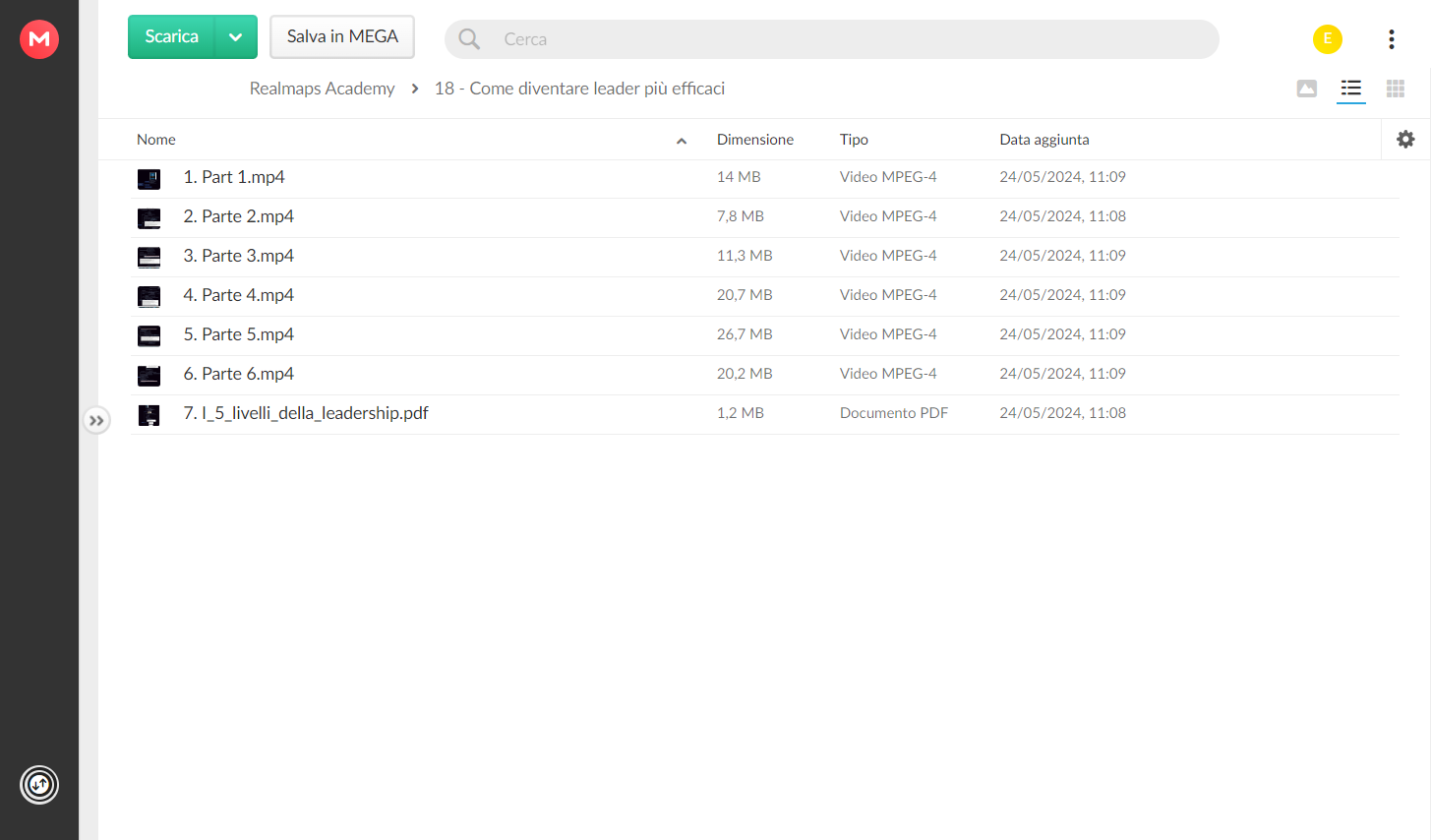
Task: Switch to media gallery view icon
Action: [x=1307, y=89]
